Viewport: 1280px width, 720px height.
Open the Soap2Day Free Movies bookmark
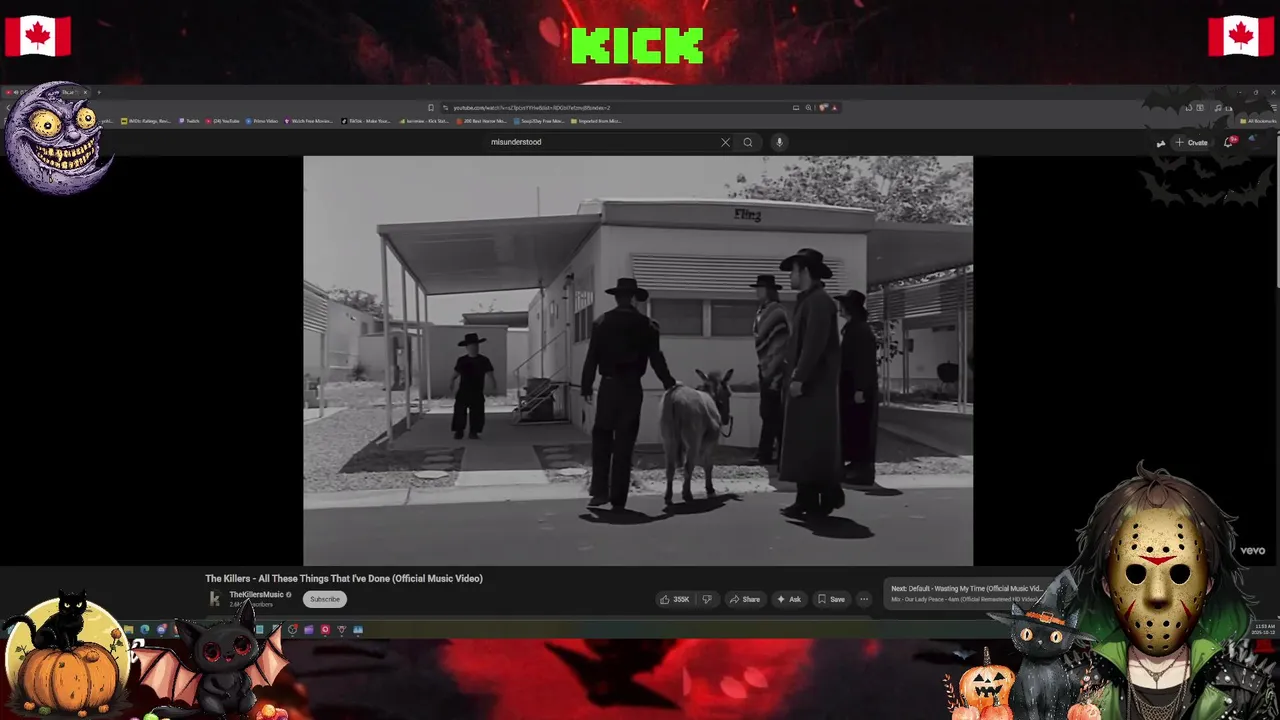point(540,121)
